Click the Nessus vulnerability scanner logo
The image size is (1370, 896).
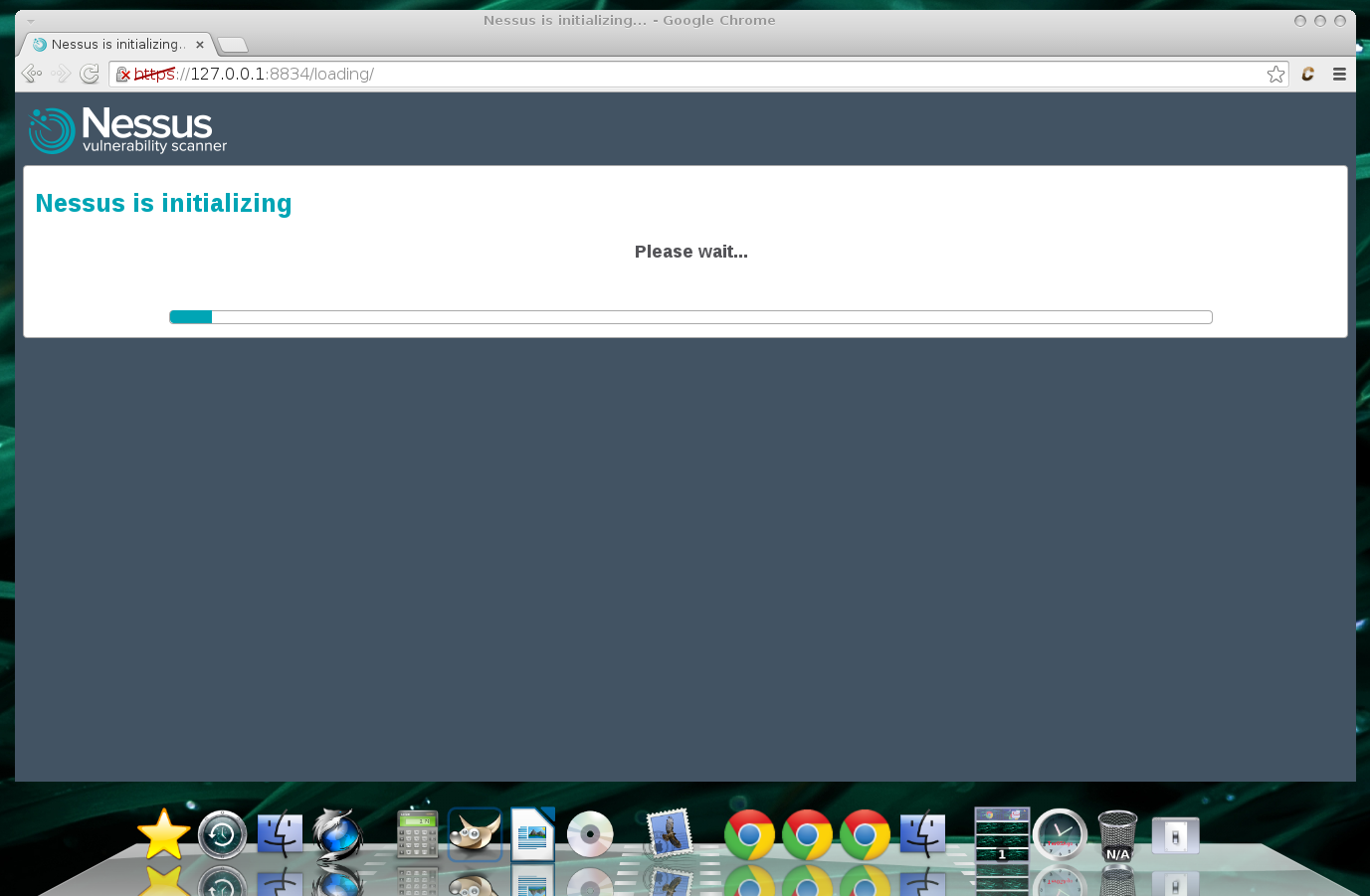(x=128, y=130)
